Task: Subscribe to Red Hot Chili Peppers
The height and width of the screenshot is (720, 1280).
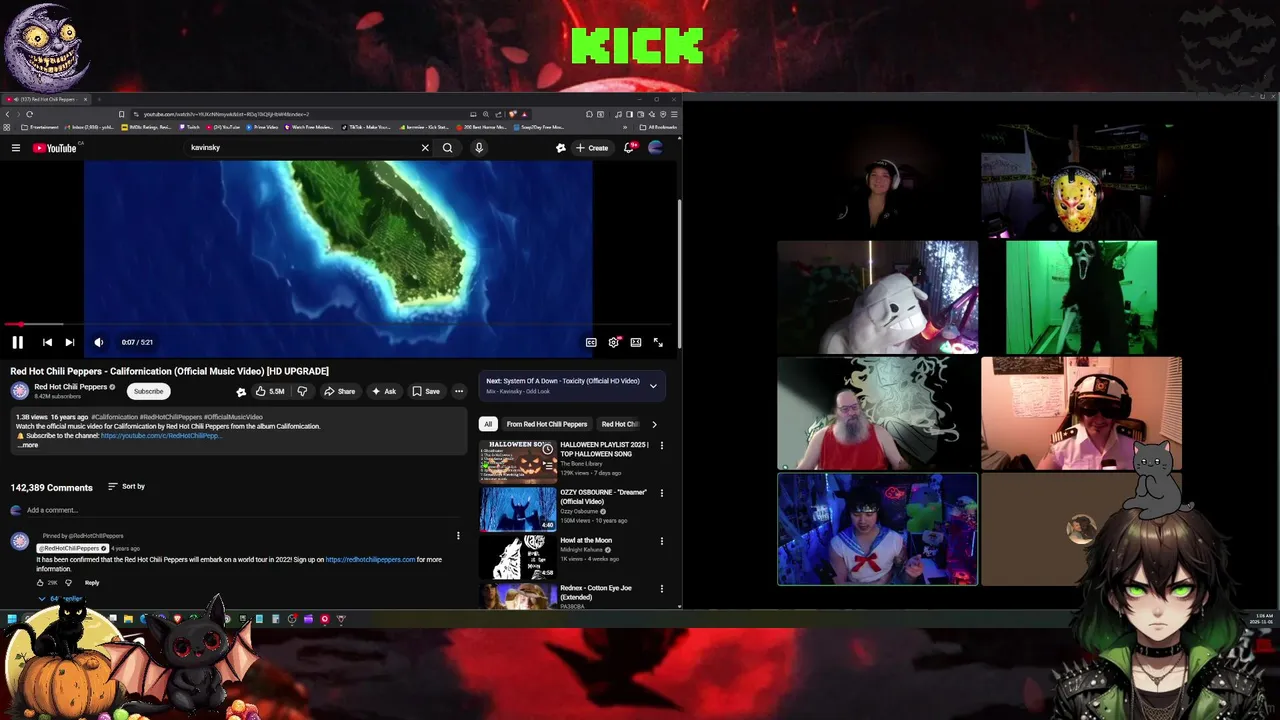Action: pos(148,391)
